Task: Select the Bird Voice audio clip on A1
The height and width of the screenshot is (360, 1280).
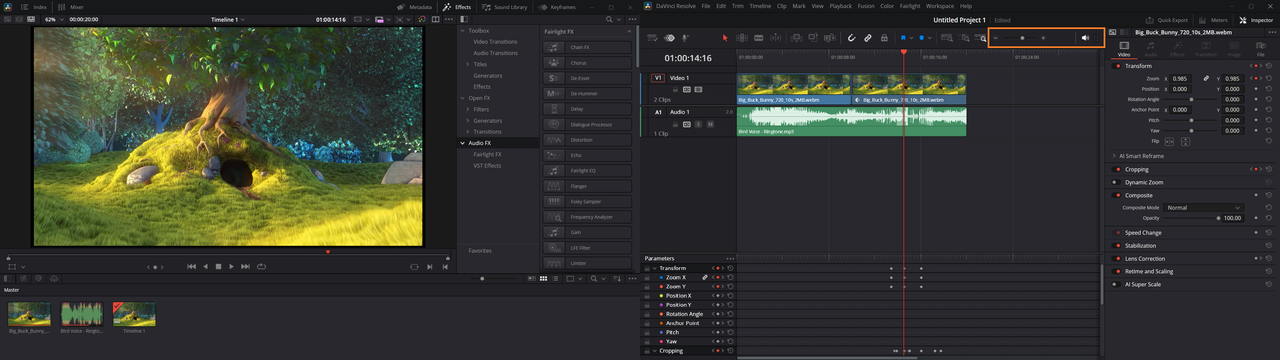Action: click(x=851, y=121)
